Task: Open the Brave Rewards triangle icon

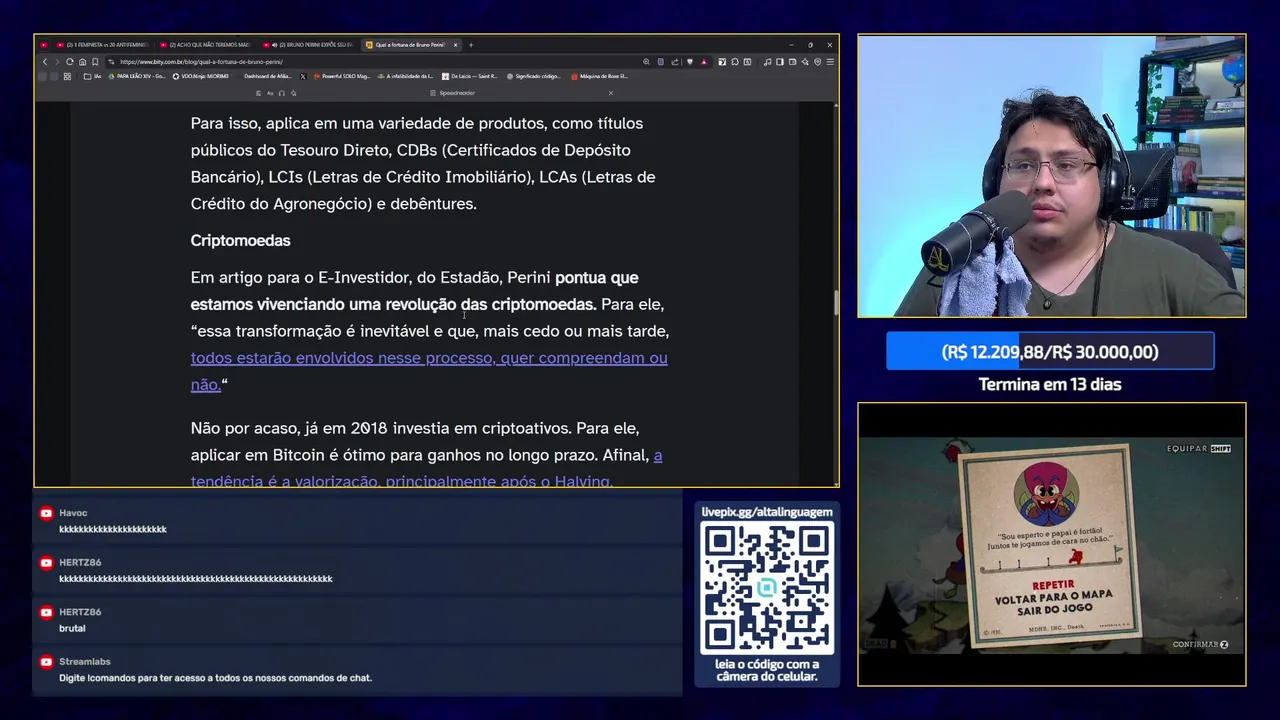Action: (x=704, y=62)
